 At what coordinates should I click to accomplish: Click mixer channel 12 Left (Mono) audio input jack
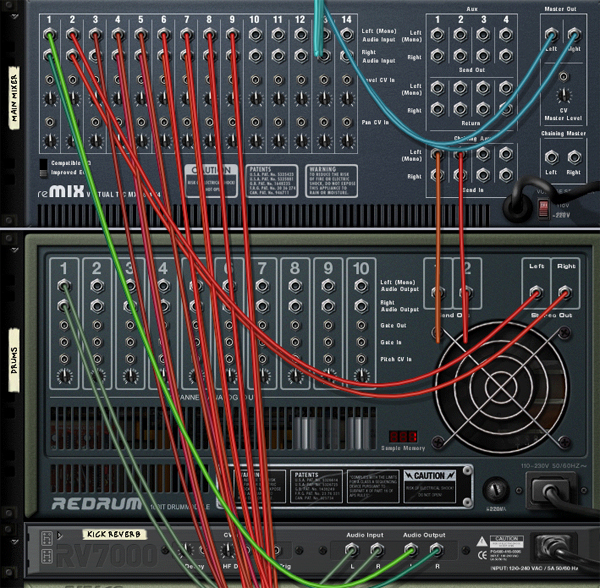[x=301, y=35]
